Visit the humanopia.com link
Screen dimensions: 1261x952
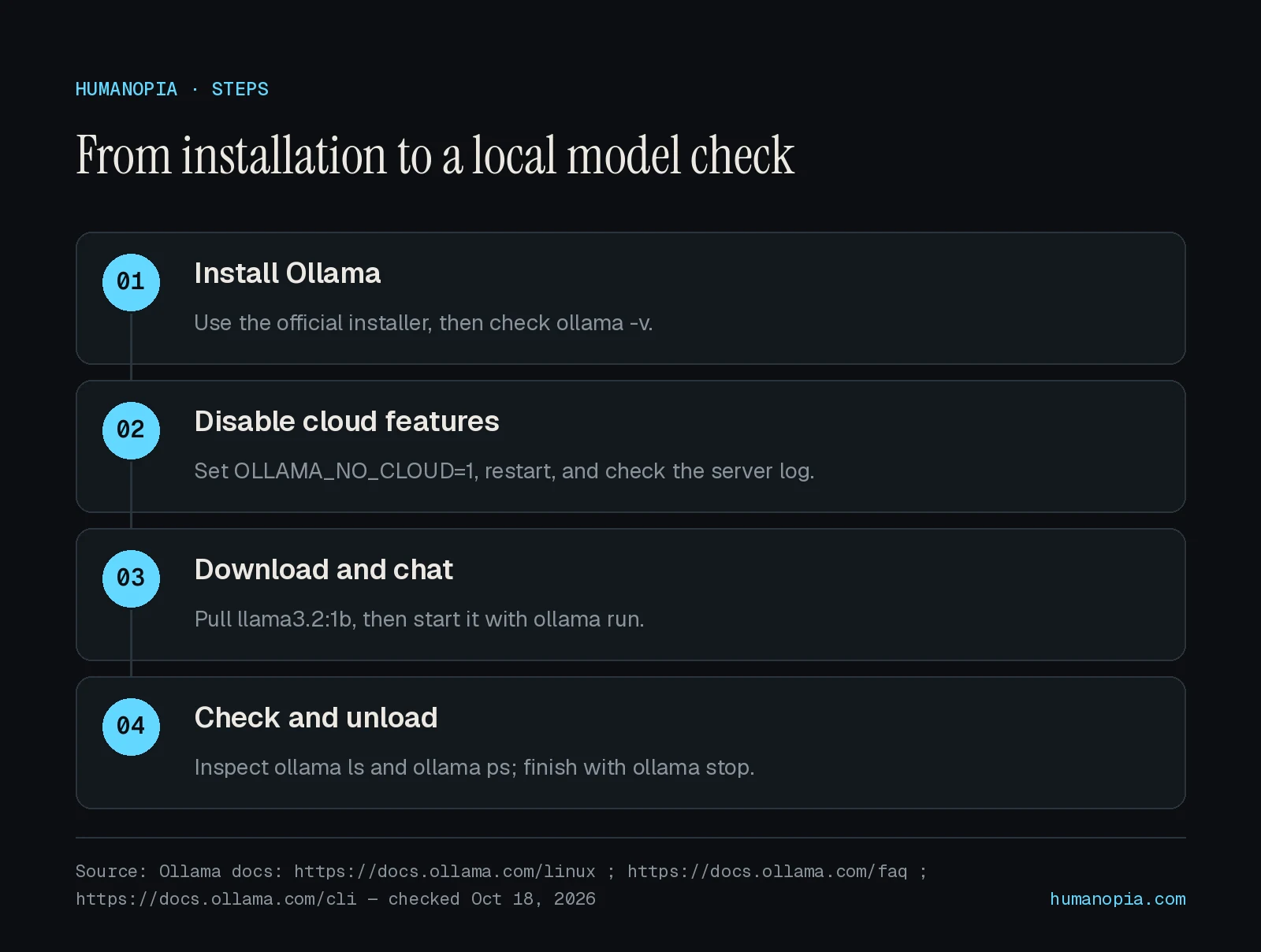click(x=1118, y=899)
